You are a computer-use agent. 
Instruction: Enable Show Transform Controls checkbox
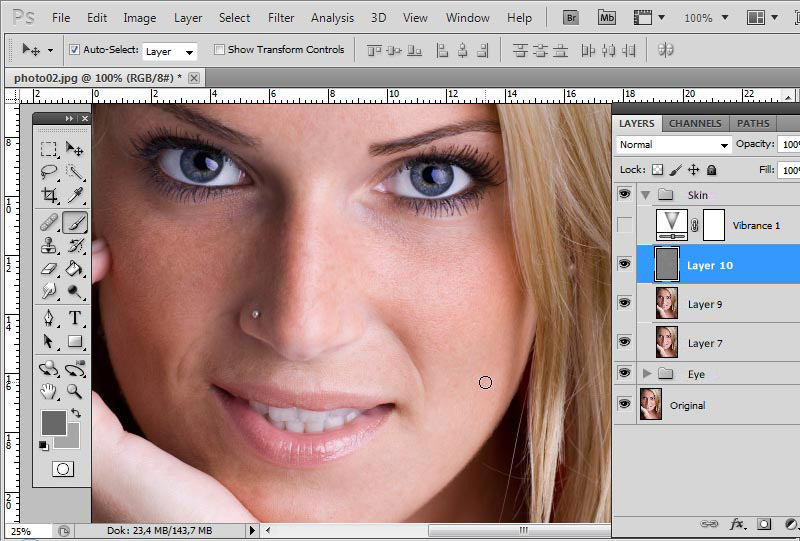pos(219,49)
